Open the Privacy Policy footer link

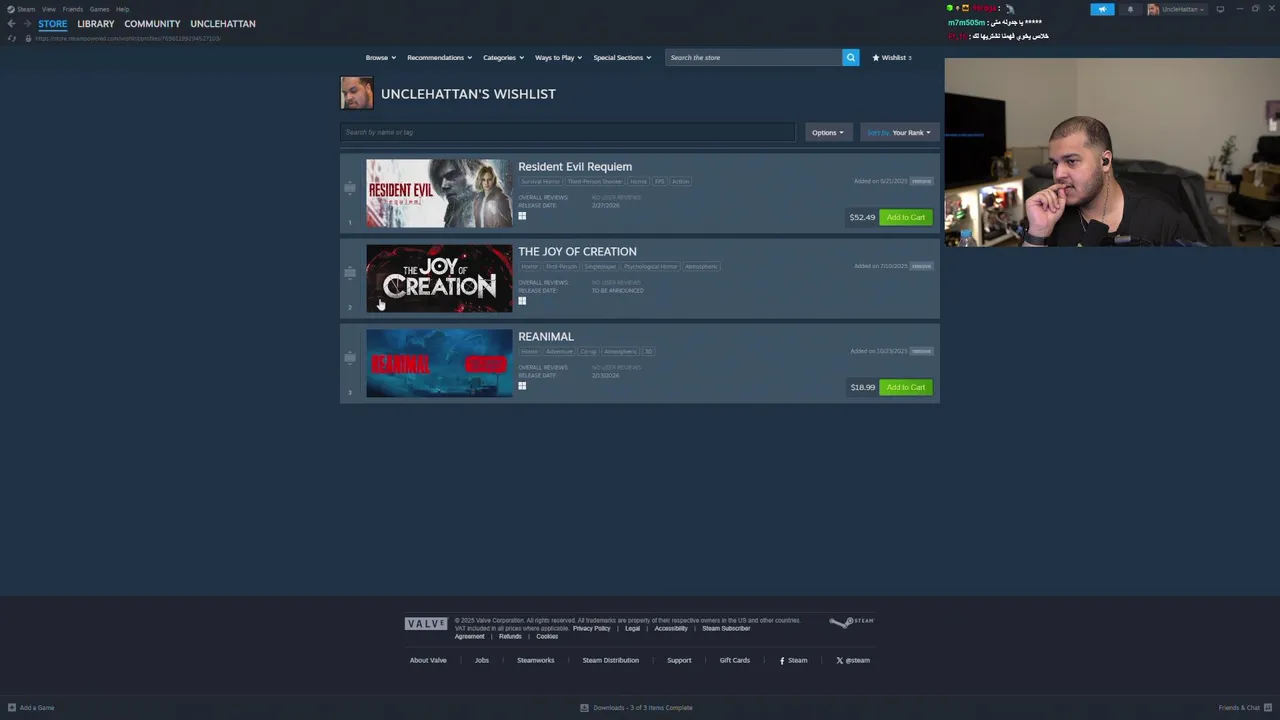coord(591,628)
